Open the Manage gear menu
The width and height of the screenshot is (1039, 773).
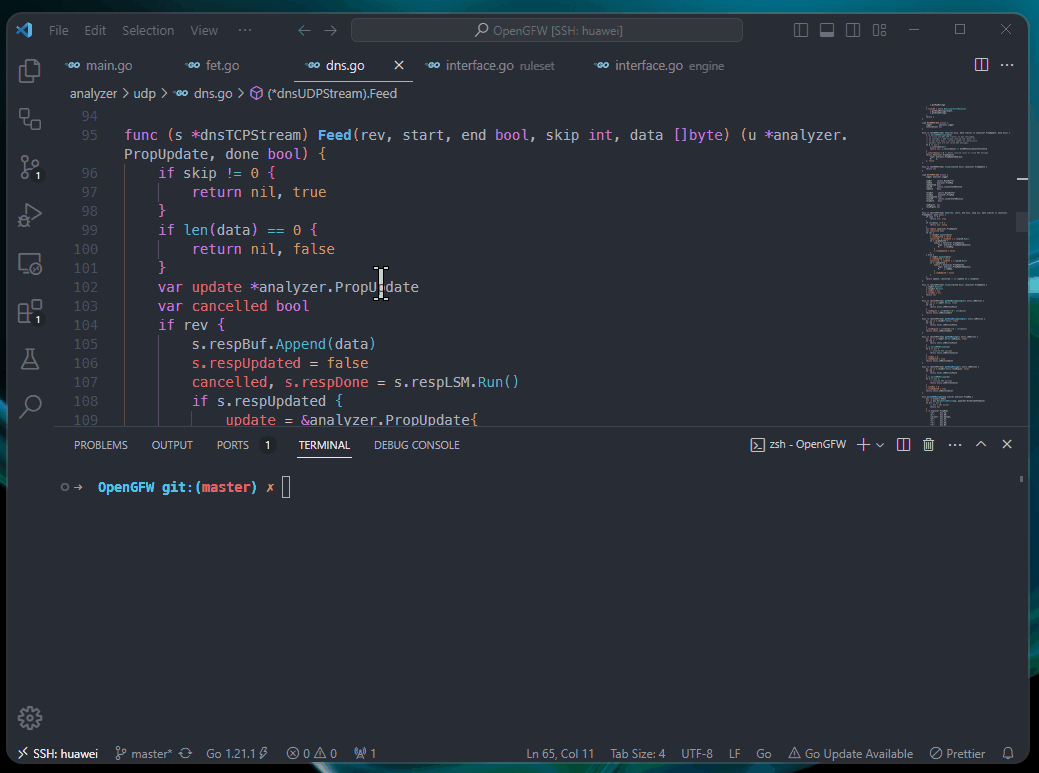click(x=30, y=717)
